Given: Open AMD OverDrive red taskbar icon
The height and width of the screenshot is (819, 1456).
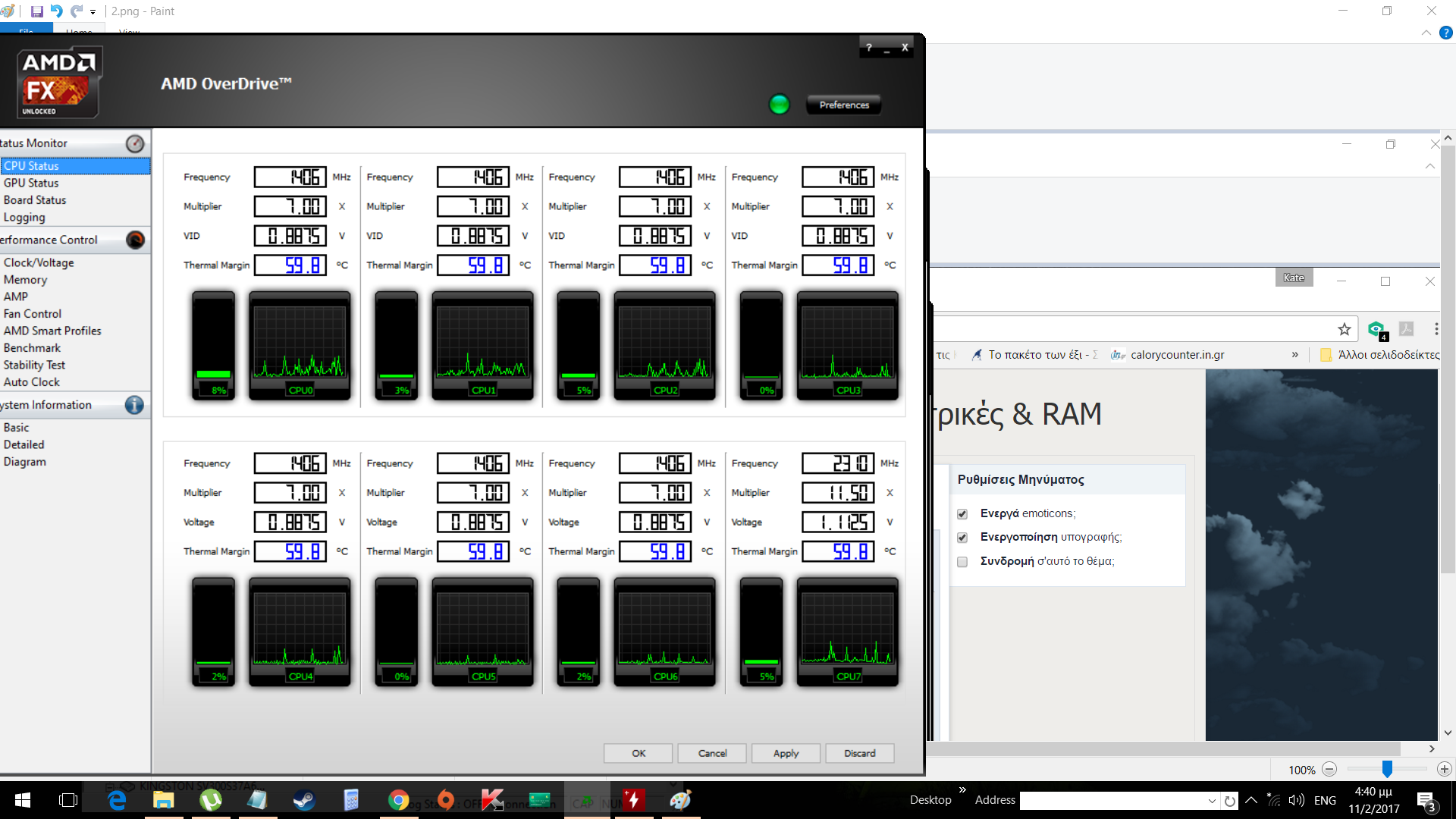Looking at the screenshot, I should click(x=634, y=800).
